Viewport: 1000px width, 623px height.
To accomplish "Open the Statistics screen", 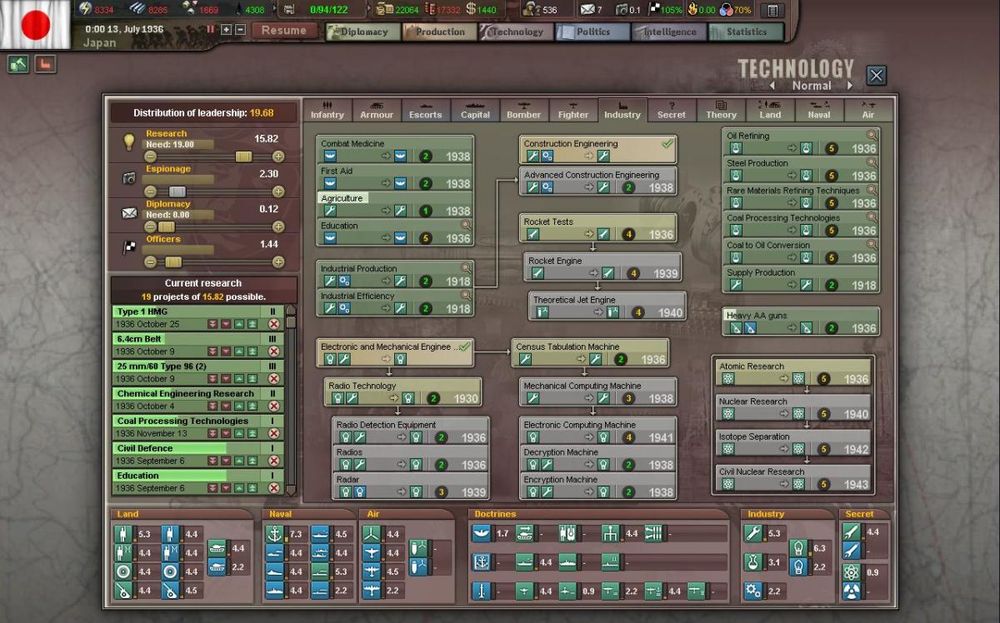I will 746,31.
